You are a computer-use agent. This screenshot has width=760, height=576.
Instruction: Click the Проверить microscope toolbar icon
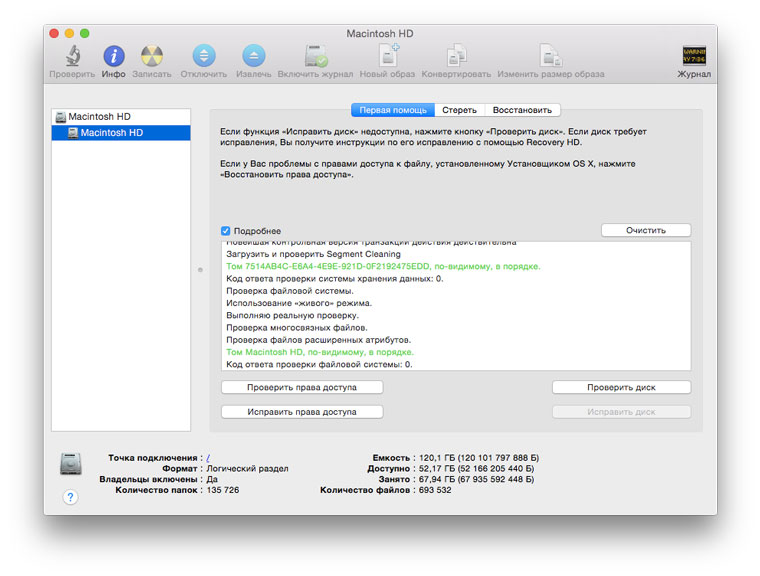point(73,57)
